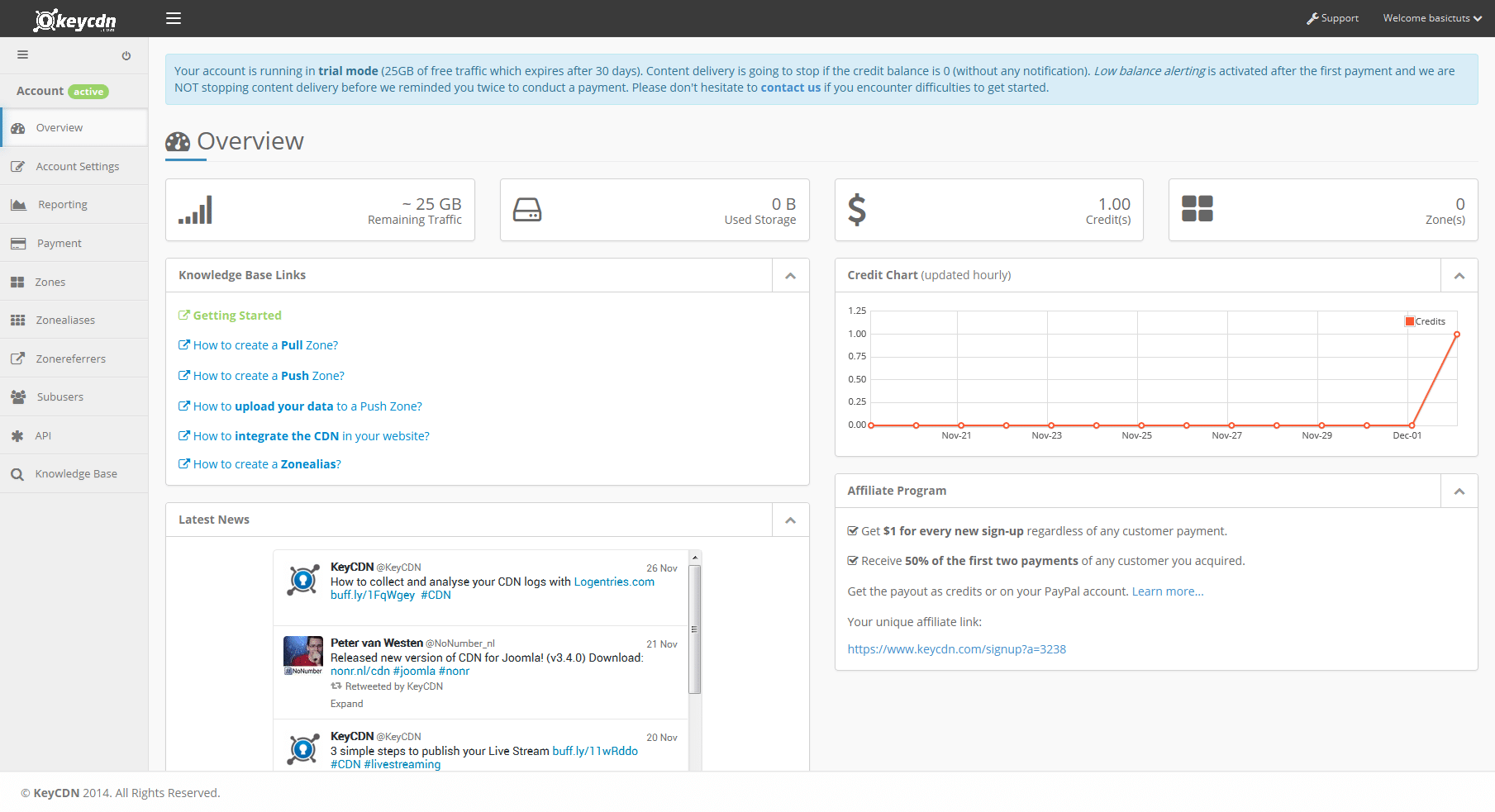Click the Support wrench icon

click(x=1312, y=18)
